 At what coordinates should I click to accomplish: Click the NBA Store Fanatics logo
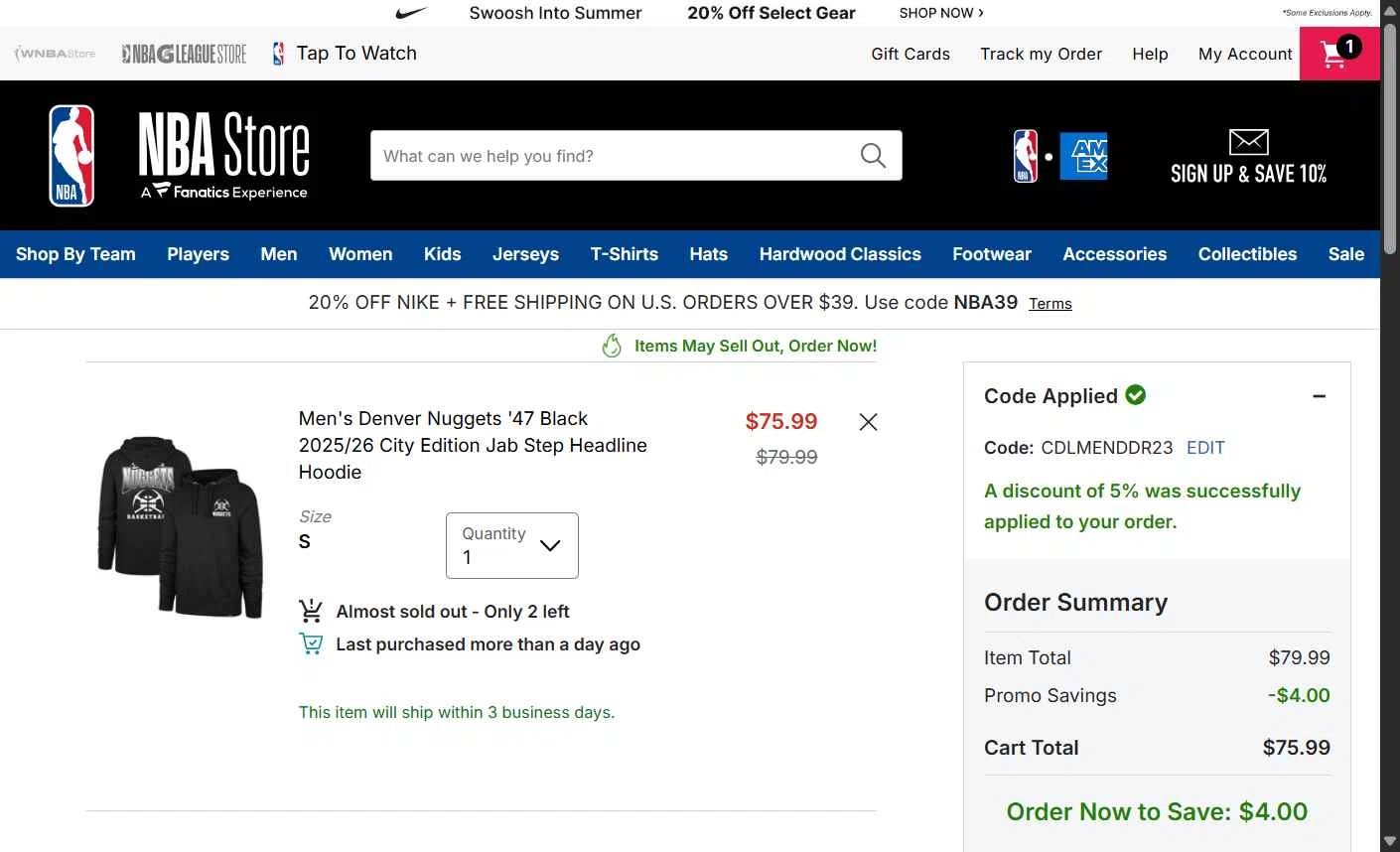click(x=223, y=156)
